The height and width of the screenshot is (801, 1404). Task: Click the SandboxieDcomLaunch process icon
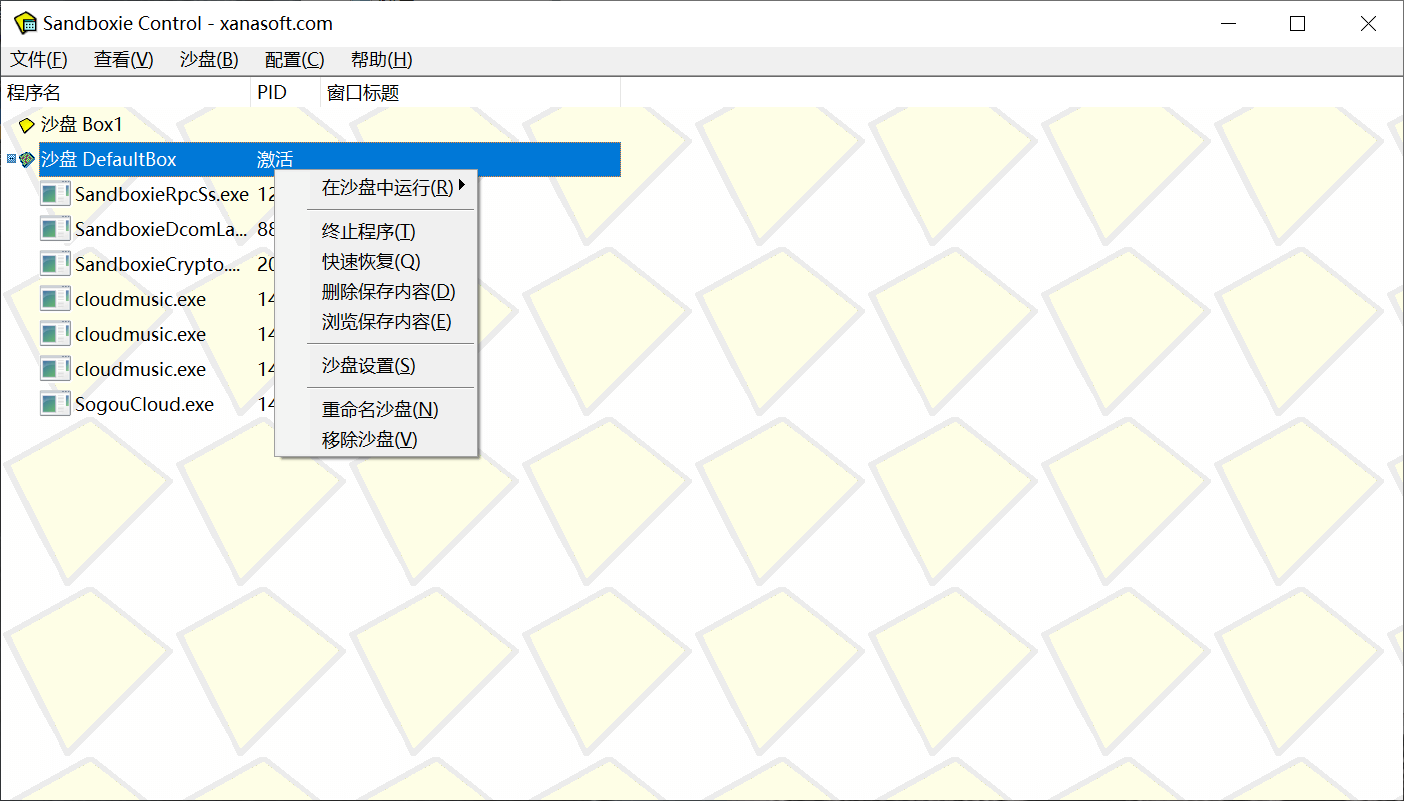point(55,229)
